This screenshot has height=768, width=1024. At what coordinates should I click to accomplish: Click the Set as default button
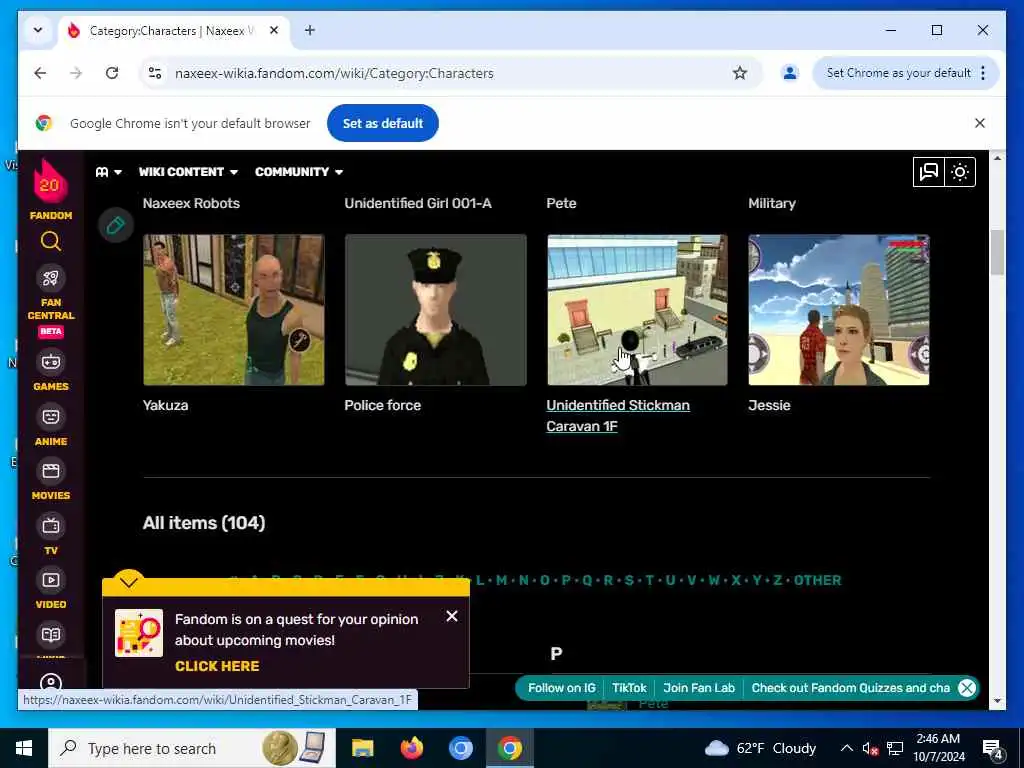tap(383, 123)
